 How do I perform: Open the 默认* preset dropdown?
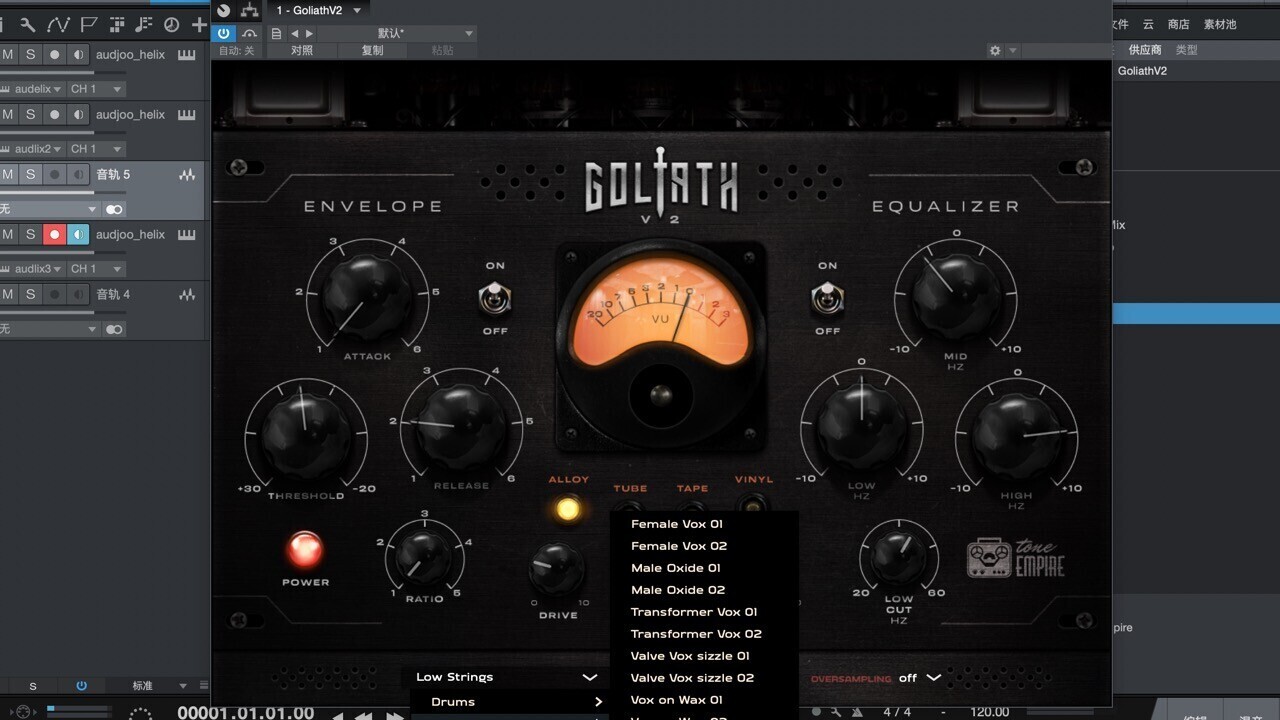pyautogui.click(x=397, y=33)
